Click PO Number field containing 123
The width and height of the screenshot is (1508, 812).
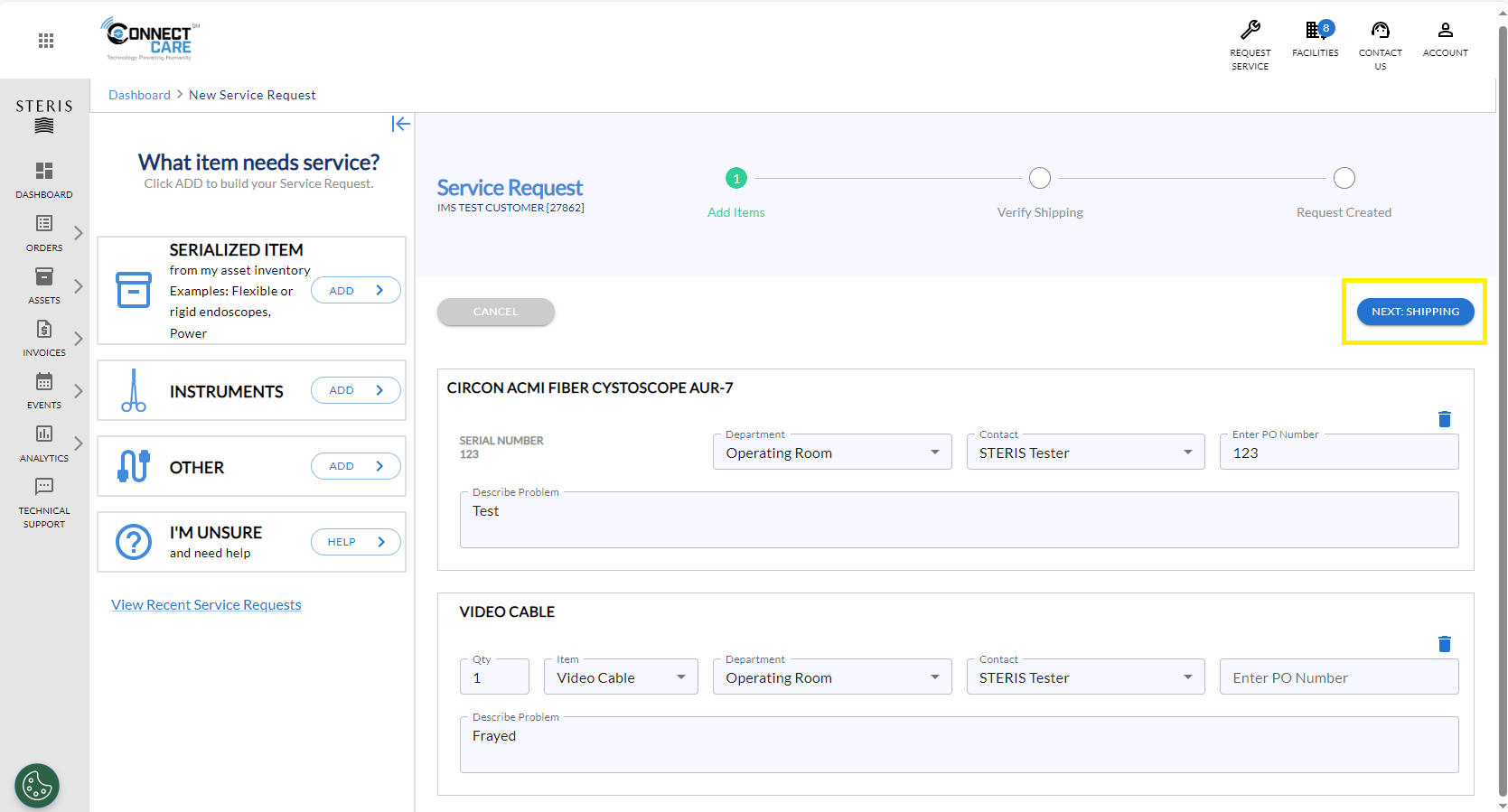pyautogui.click(x=1339, y=452)
